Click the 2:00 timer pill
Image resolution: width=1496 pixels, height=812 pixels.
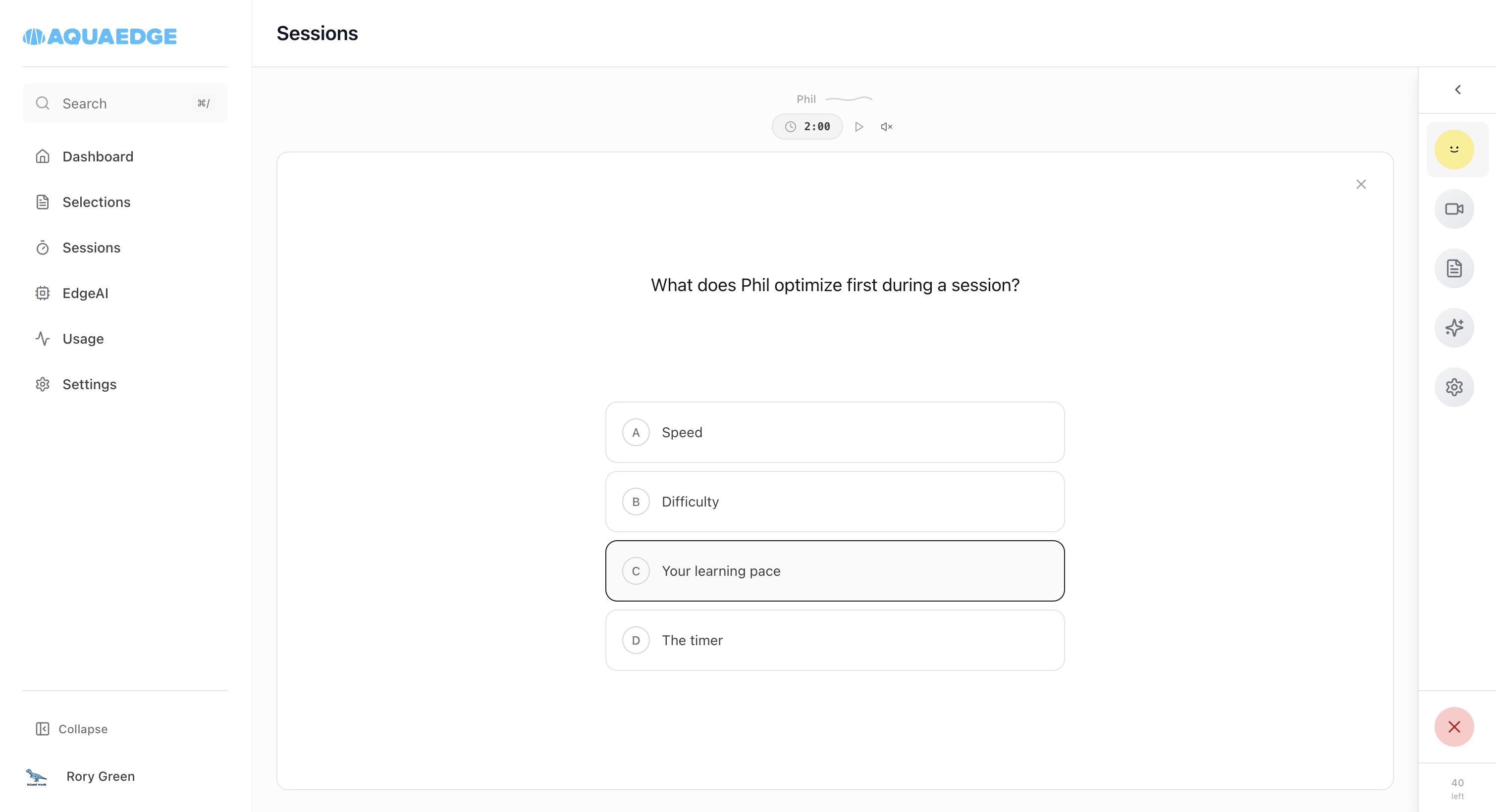tap(807, 127)
